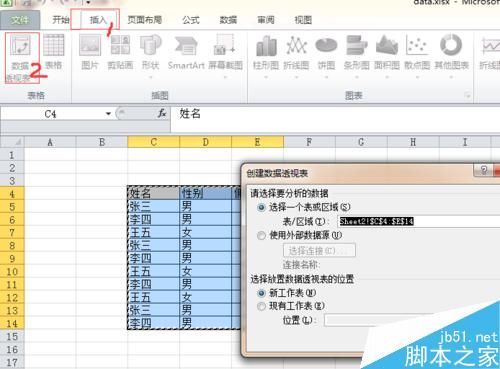Click cell C4 containing 姓名
The image size is (500, 369).
pos(154,193)
